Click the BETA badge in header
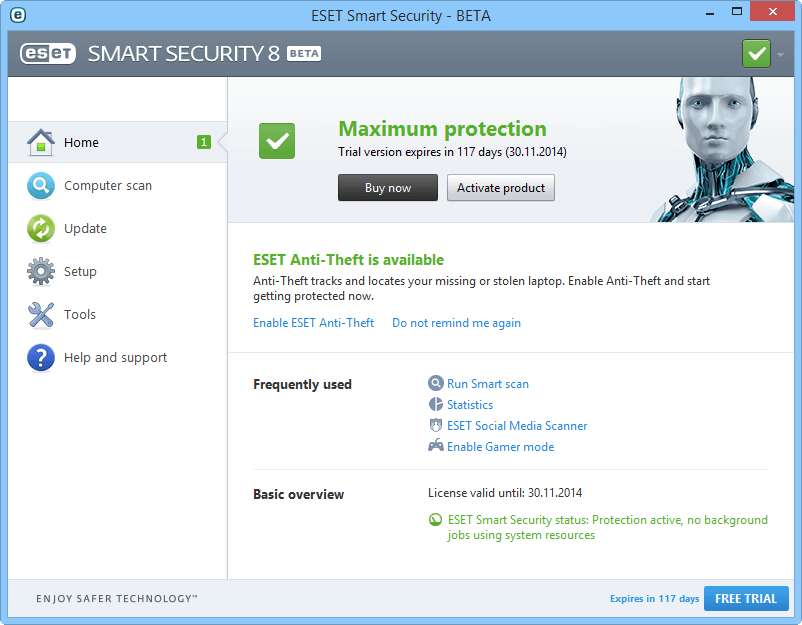 tap(304, 54)
